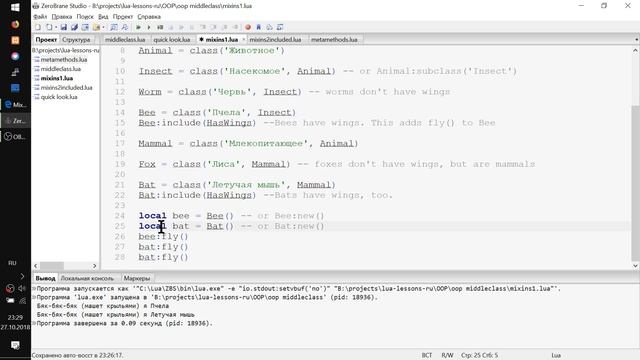Viewport: 640px width, 360px height.
Task: Open the Справка menu
Action: (149, 17)
